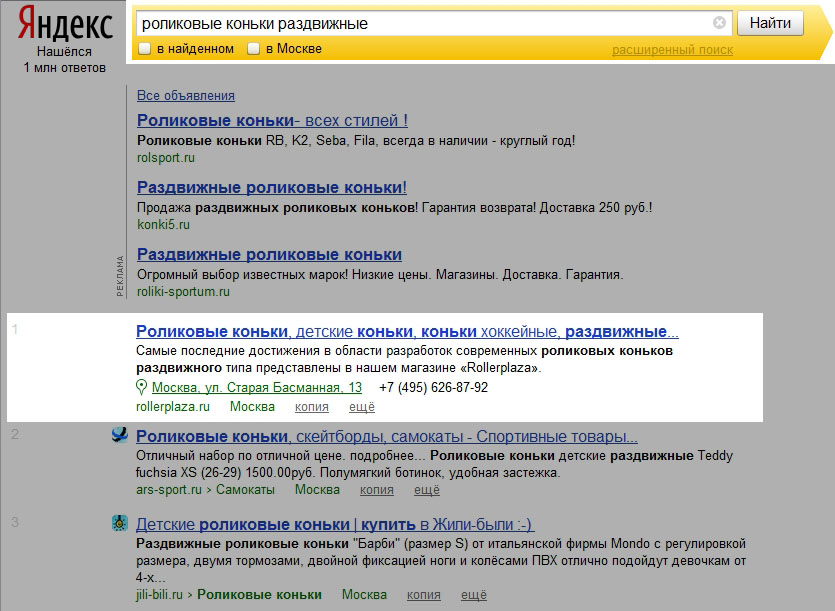The image size is (835, 611).
Task: Open 'Роликовые коньки' breadcrumb of jili-bili
Action: (x=259, y=594)
